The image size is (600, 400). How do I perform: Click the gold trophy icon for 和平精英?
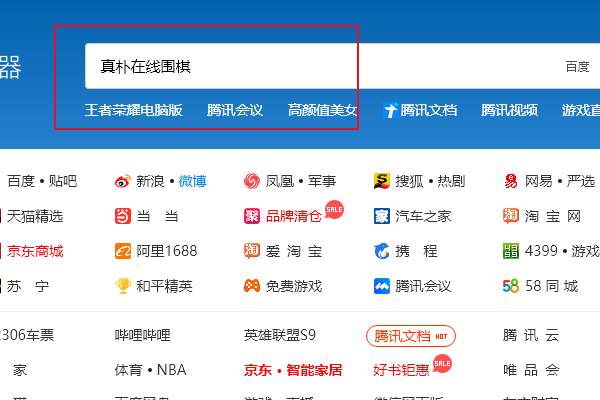click(x=122, y=286)
